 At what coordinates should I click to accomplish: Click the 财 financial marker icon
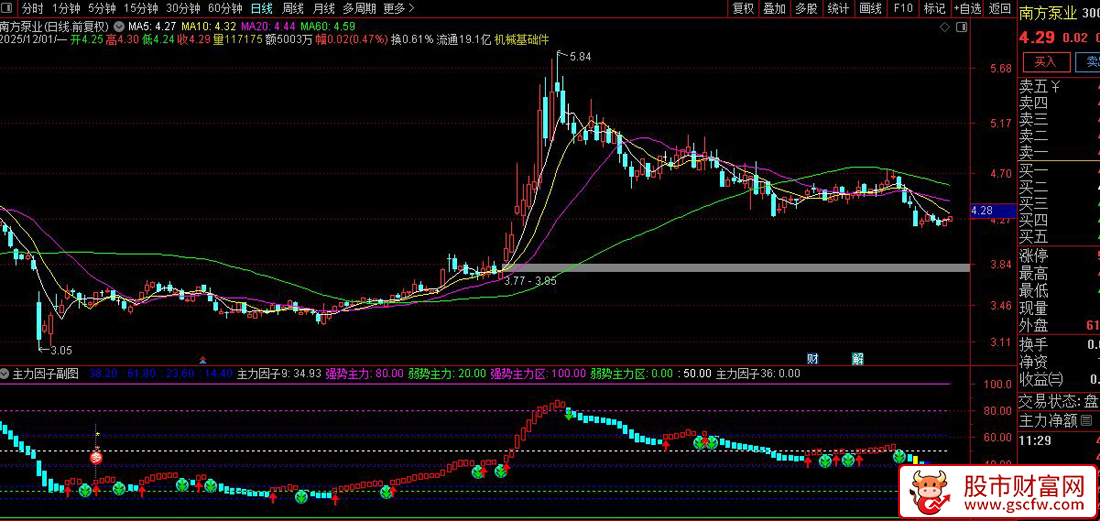click(x=813, y=358)
